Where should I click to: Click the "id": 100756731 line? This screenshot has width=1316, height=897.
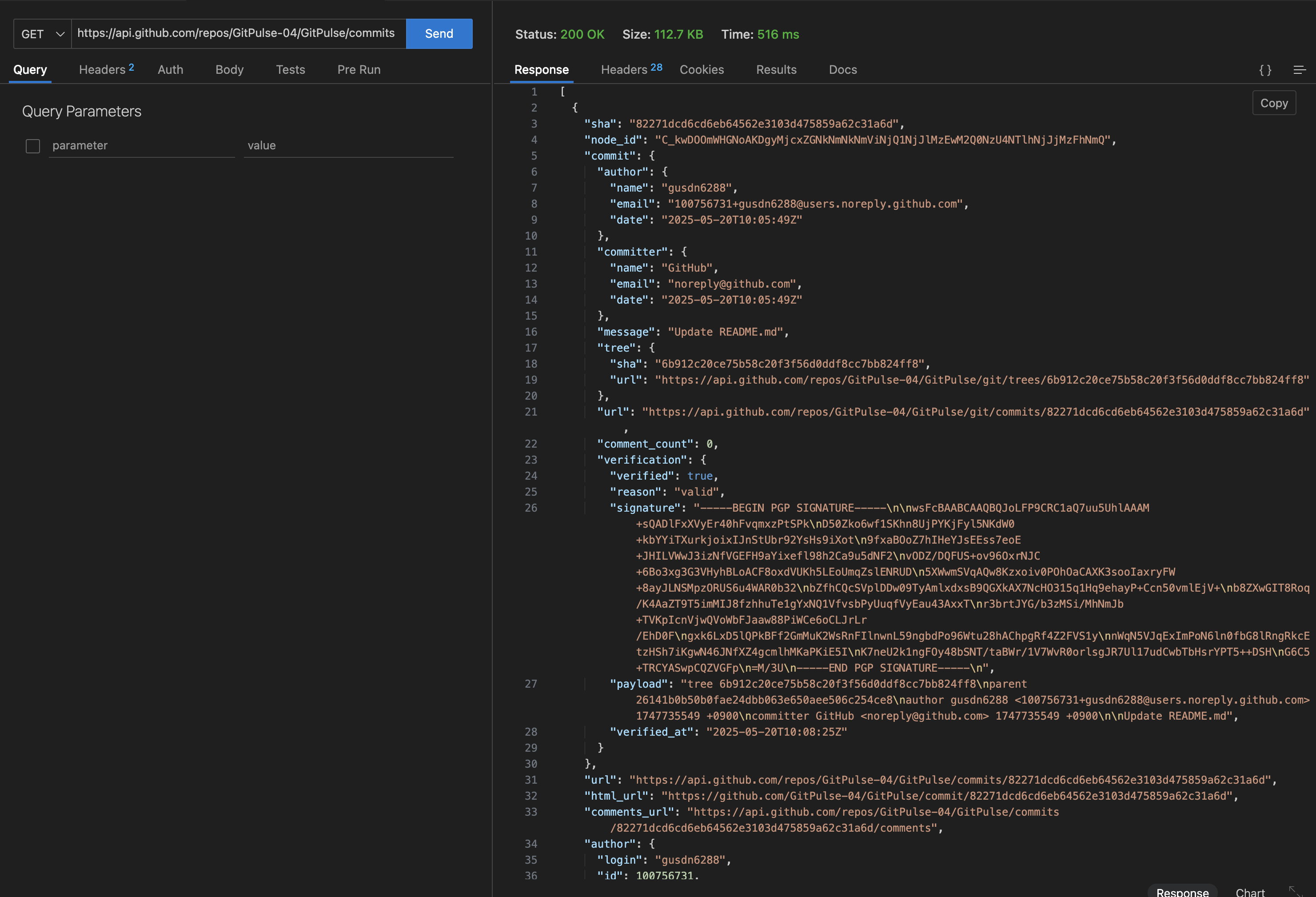[648, 876]
